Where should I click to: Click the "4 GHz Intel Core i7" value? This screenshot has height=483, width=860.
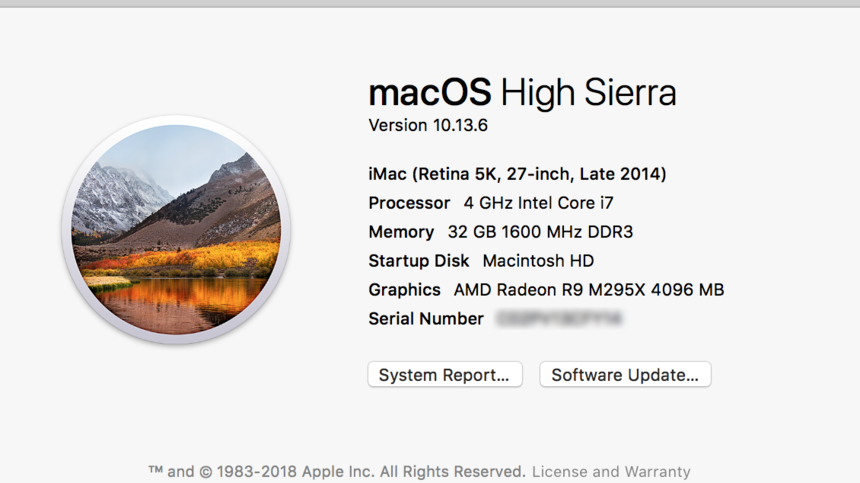point(539,203)
